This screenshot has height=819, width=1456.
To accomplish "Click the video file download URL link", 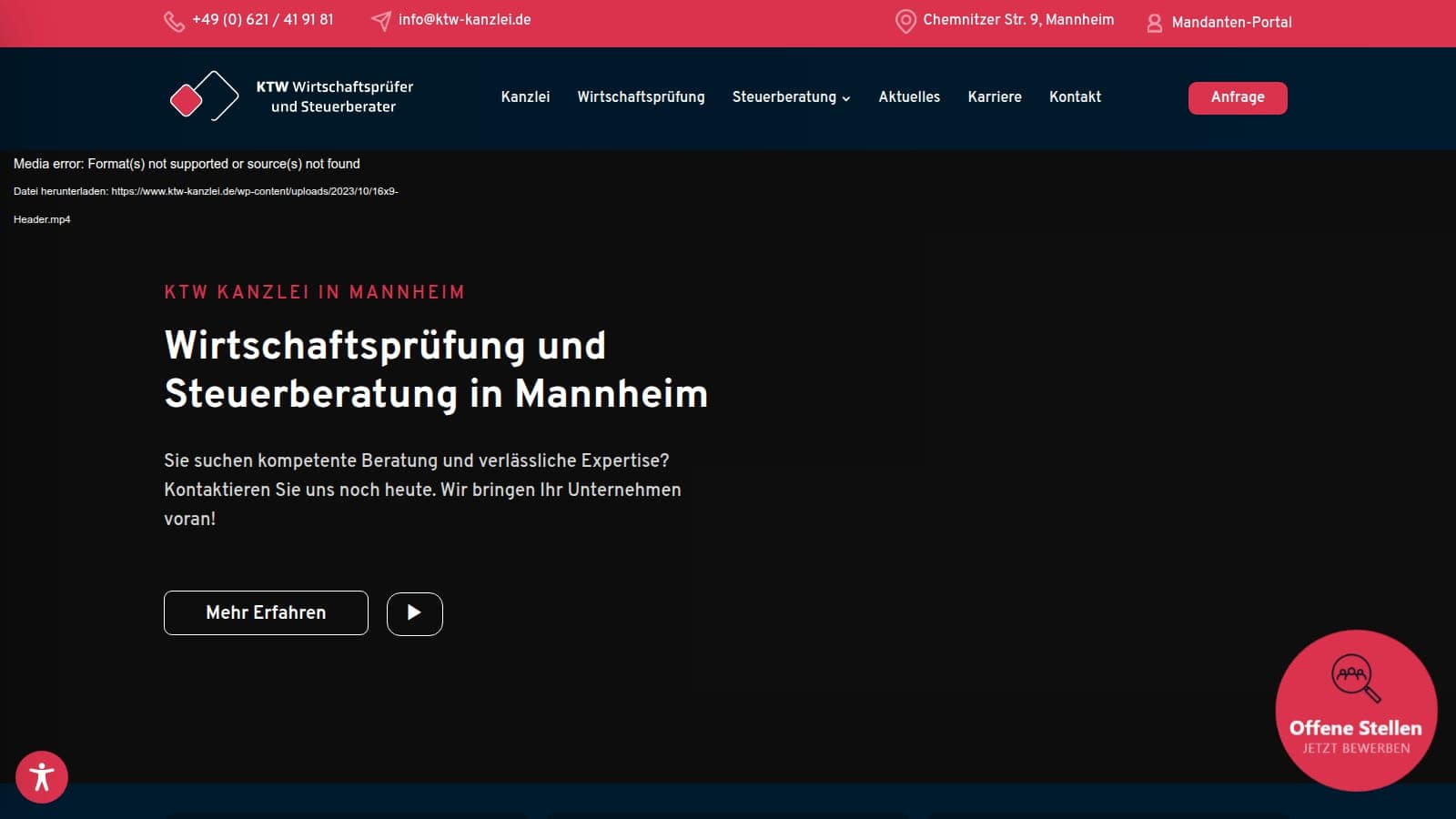I will click(x=206, y=206).
